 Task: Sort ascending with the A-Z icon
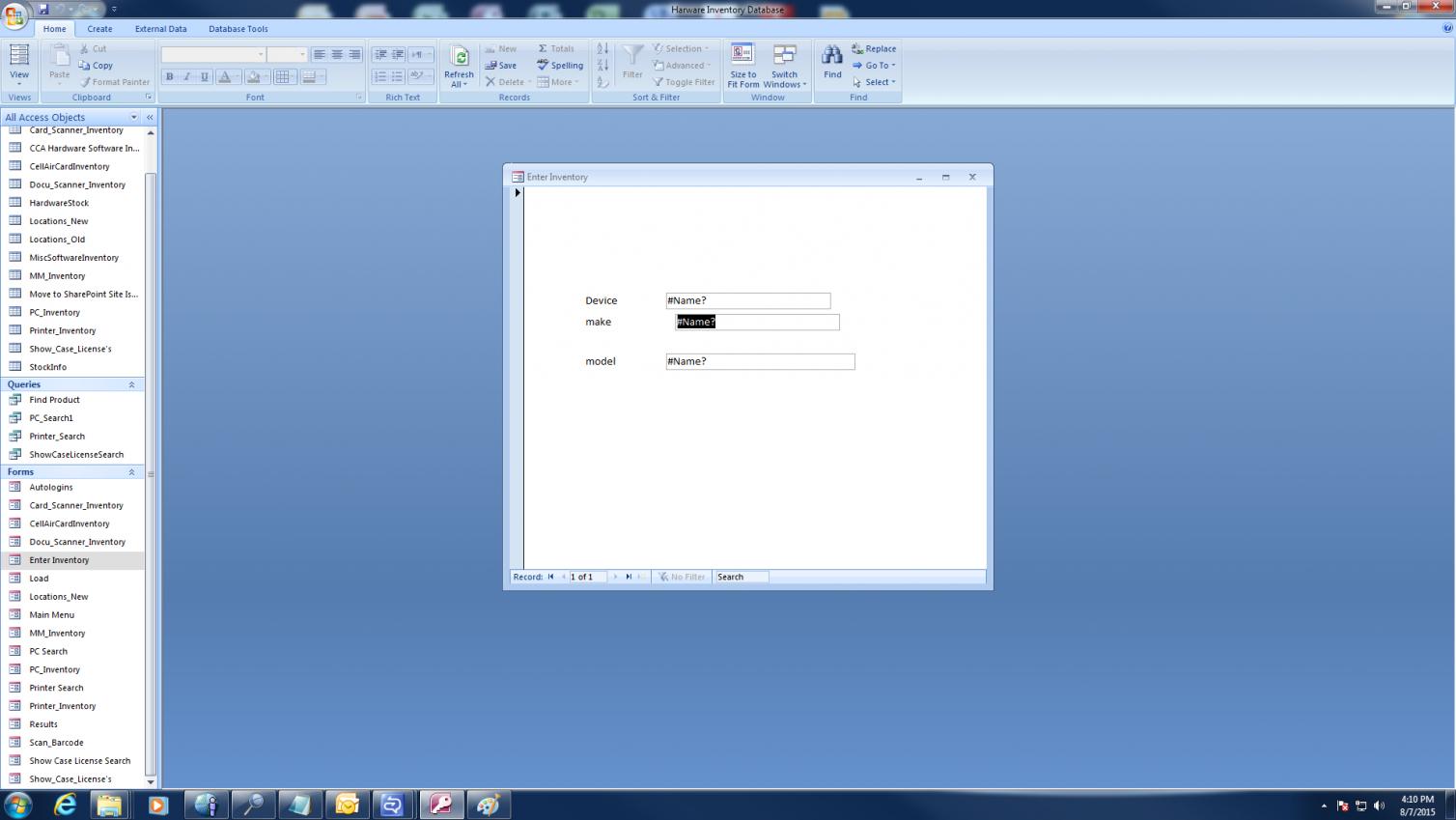pyautogui.click(x=602, y=48)
